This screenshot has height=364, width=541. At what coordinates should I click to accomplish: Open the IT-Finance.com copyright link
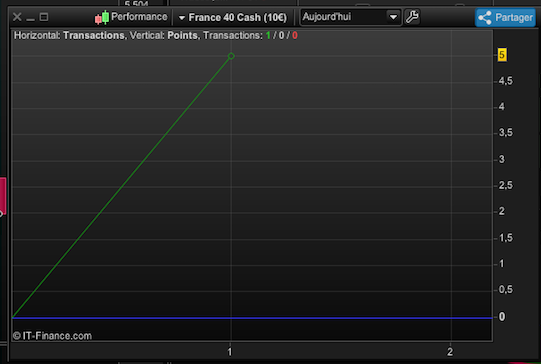pyautogui.click(x=52, y=336)
